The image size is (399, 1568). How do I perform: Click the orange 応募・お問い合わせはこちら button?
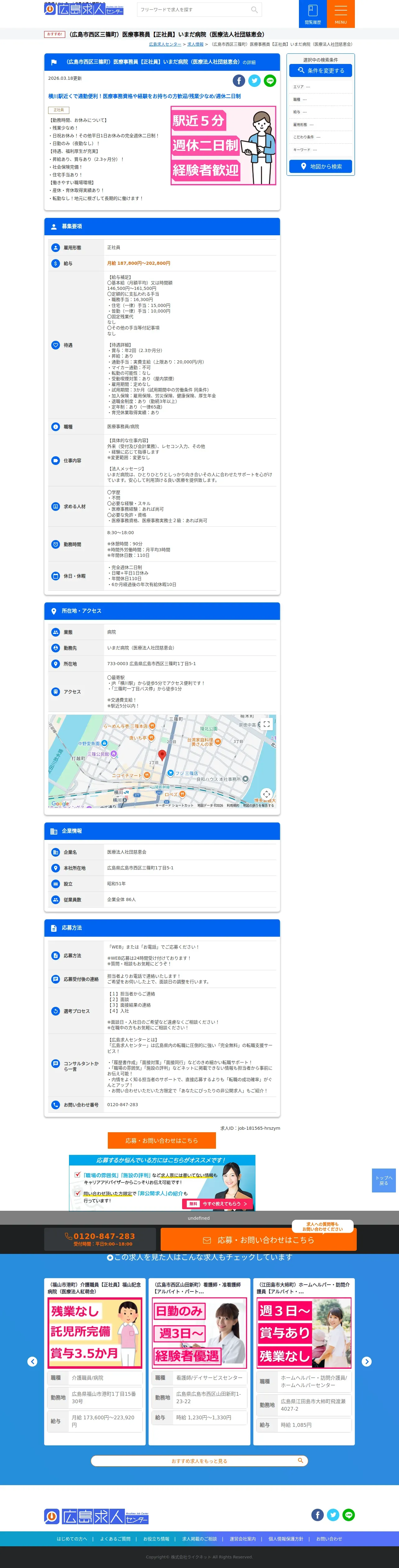[161, 1140]
